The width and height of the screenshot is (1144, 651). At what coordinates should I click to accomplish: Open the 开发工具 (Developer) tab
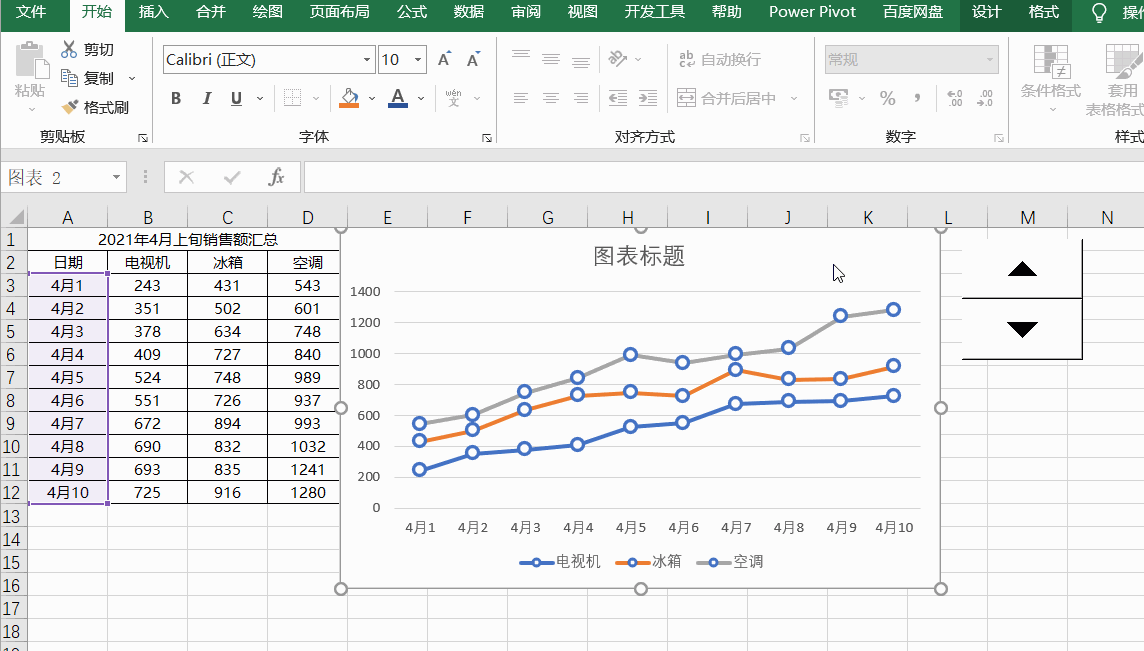654,12
